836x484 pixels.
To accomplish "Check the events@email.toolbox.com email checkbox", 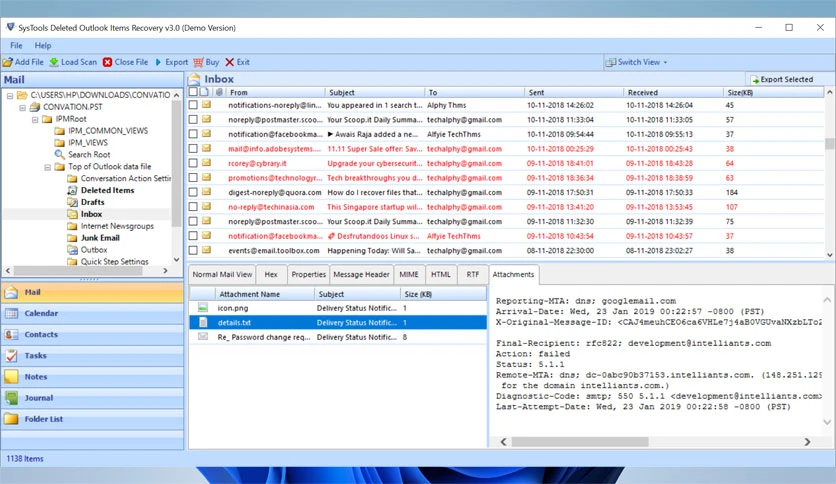I will click(193, 250).
